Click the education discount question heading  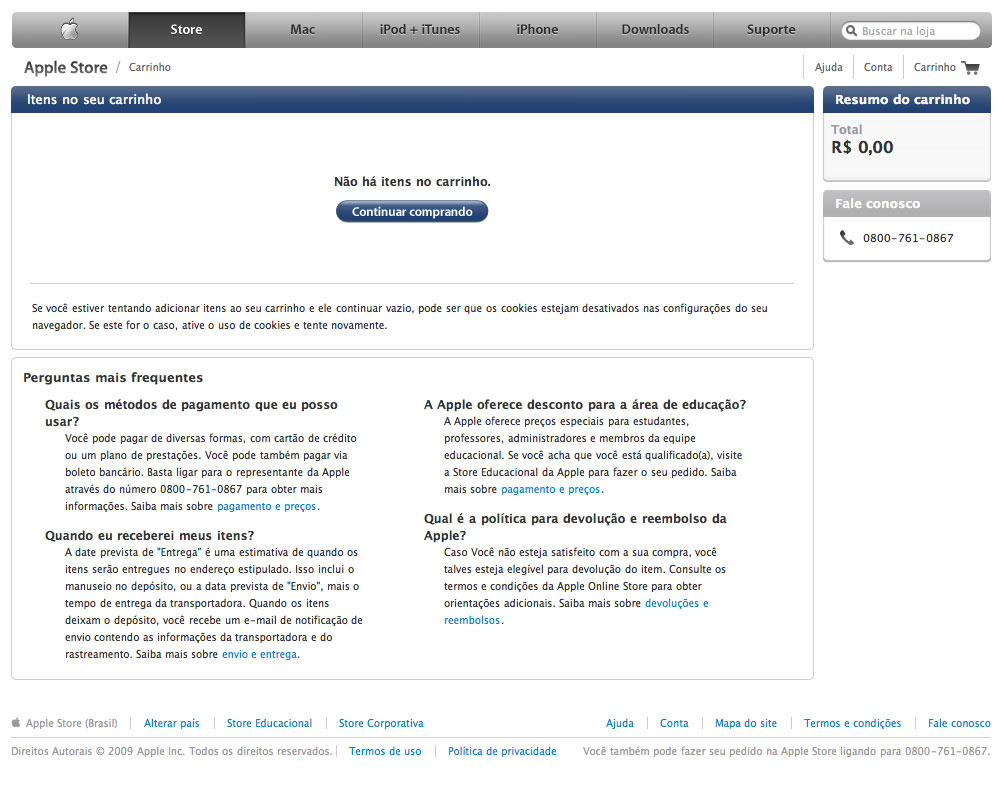click(585, 405)
